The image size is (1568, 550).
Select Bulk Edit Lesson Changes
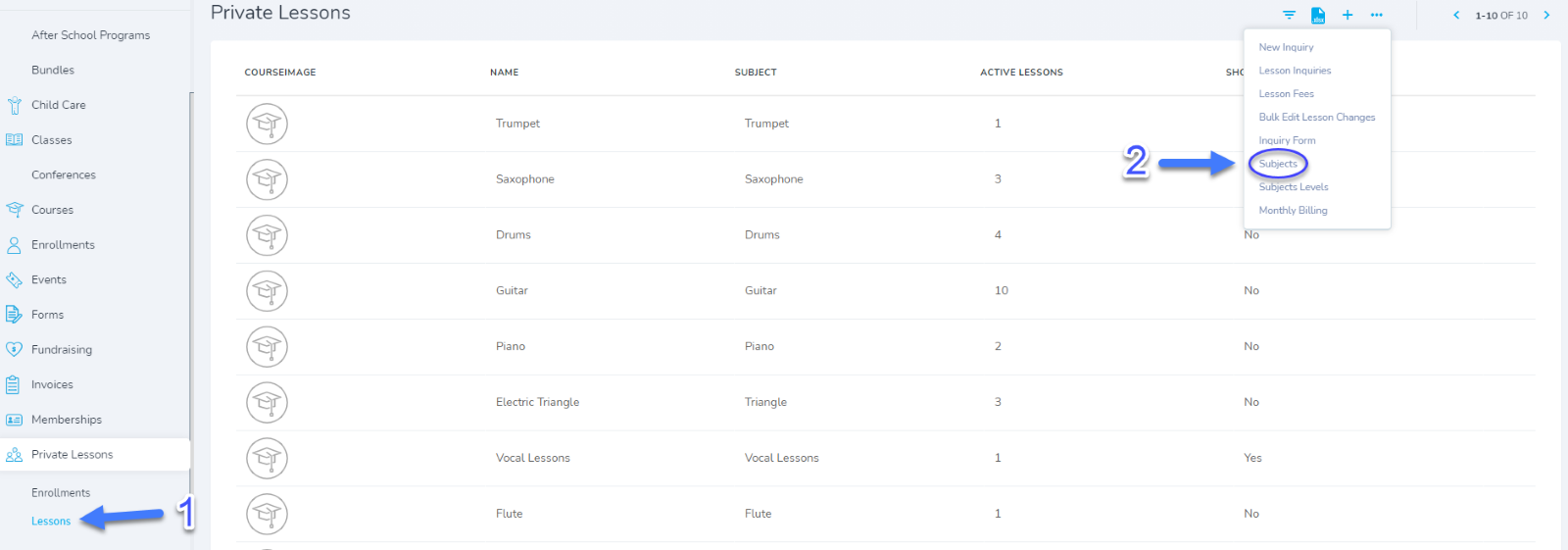[1317, 118]
